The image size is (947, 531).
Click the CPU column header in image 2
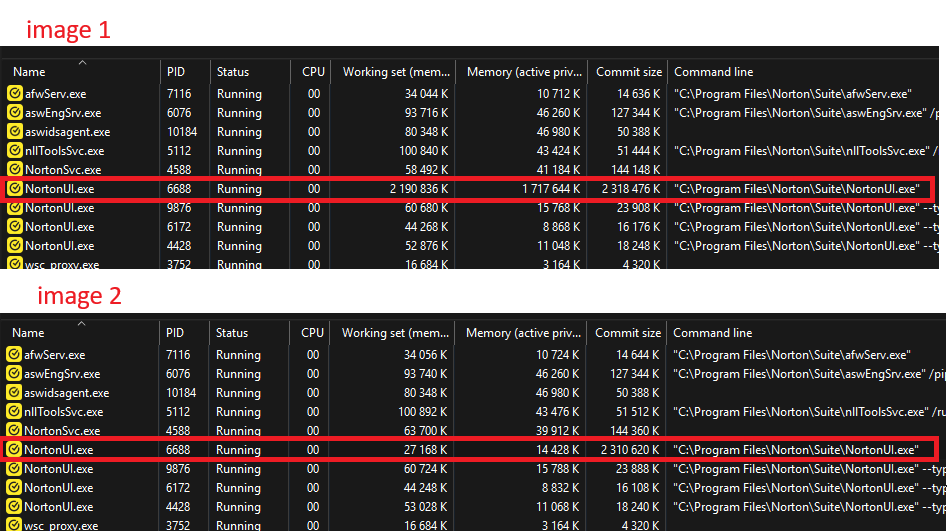coord(312,333)
